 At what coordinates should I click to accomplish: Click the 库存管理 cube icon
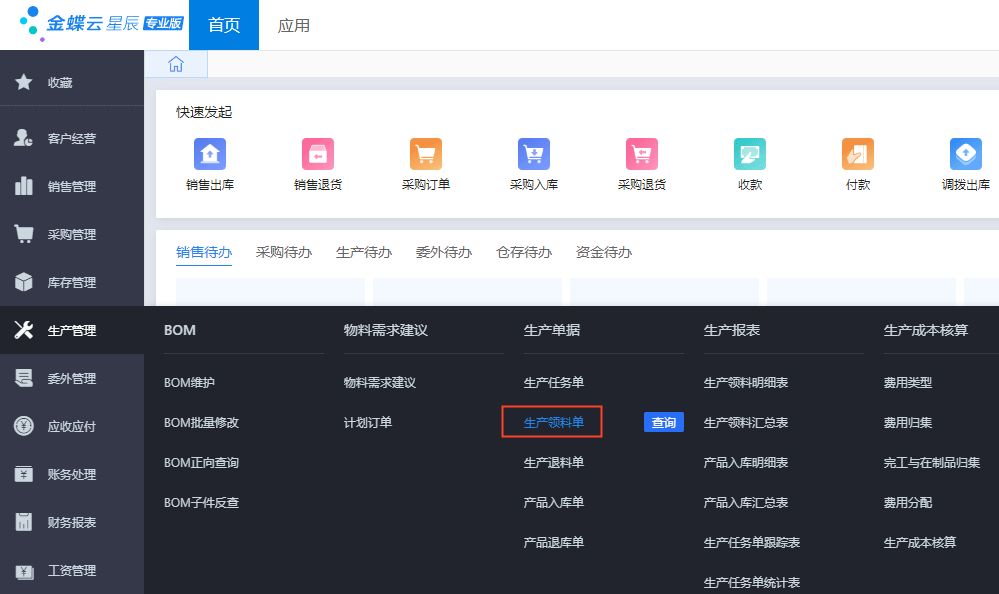[x=24, y=282]
